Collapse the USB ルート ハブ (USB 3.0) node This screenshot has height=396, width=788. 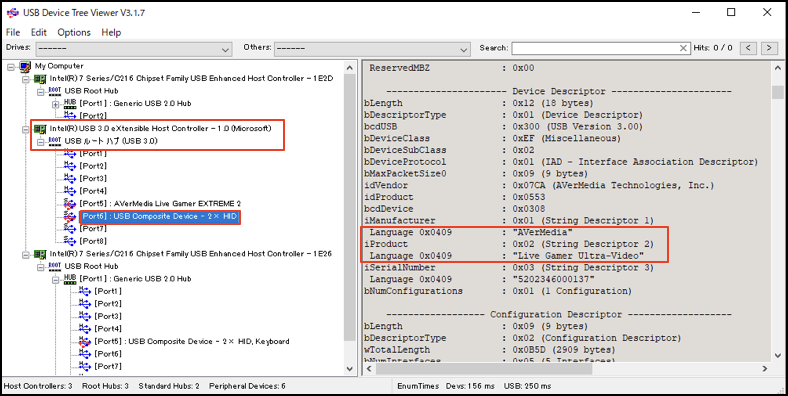pos(41,142)
